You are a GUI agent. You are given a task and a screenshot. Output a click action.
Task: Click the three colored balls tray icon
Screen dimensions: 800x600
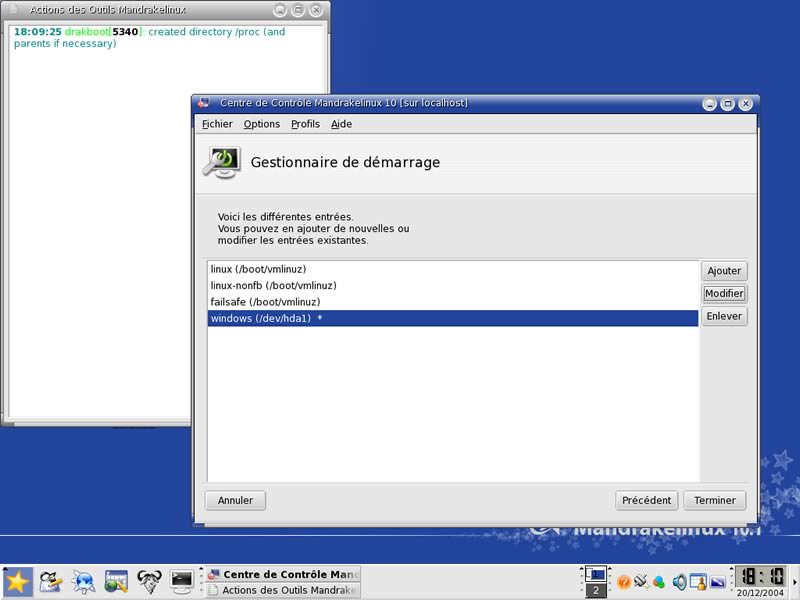(659, 582)
